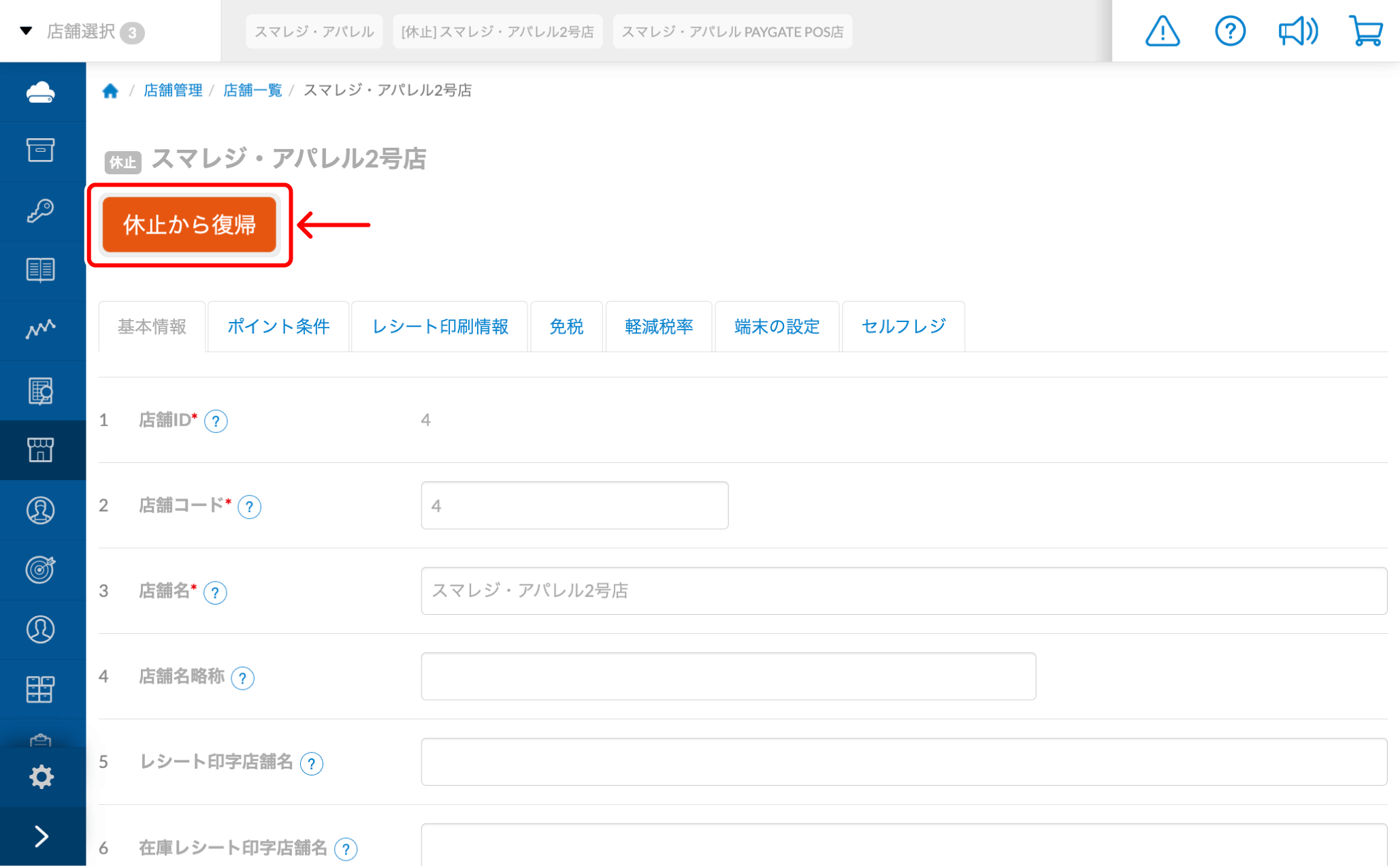Open the archive box icon in sidebar
1400x866 pixels.
pos(41,150)
